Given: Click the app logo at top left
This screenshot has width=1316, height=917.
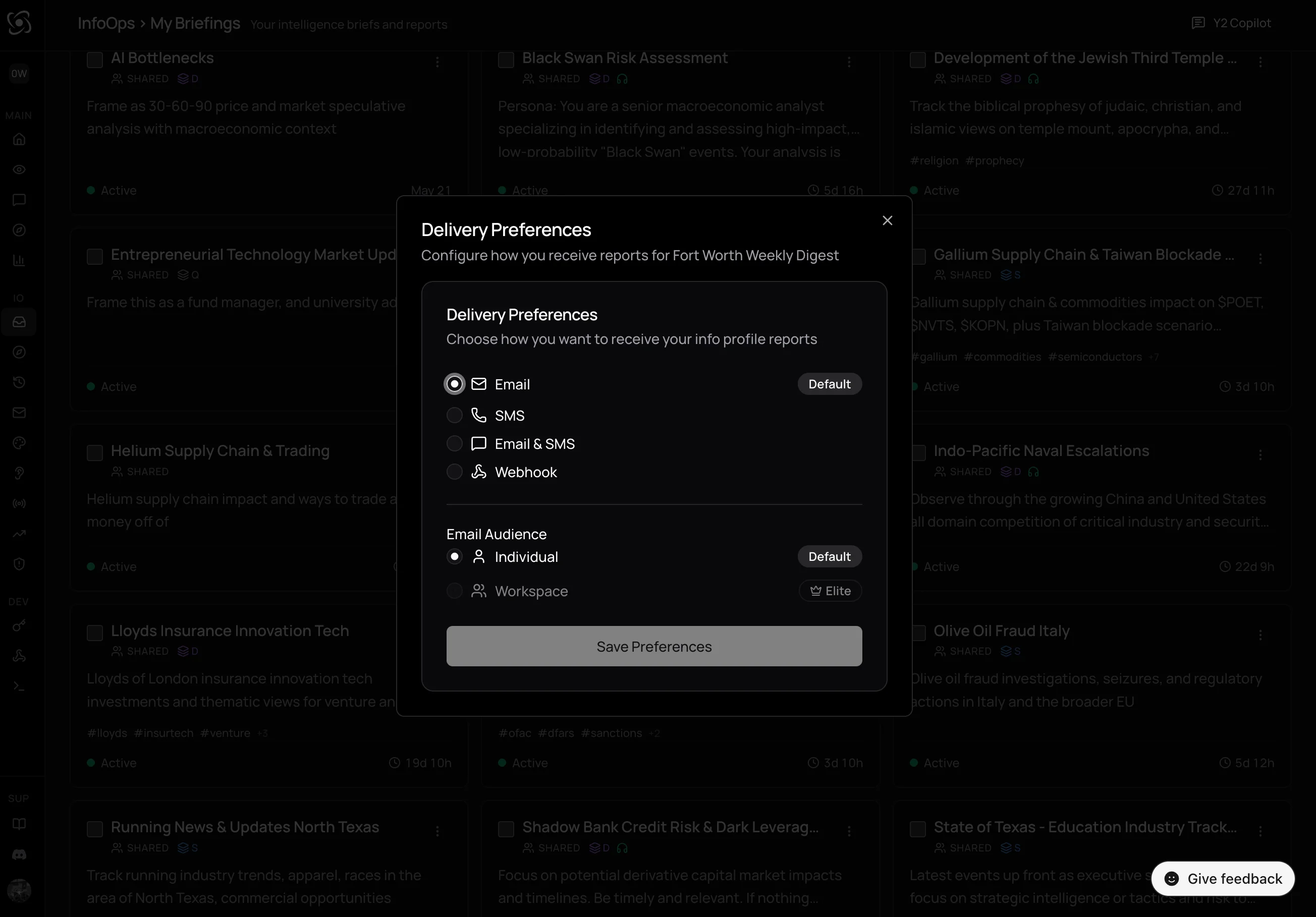Looking at the screenshot, I should [x=19, y=23].
